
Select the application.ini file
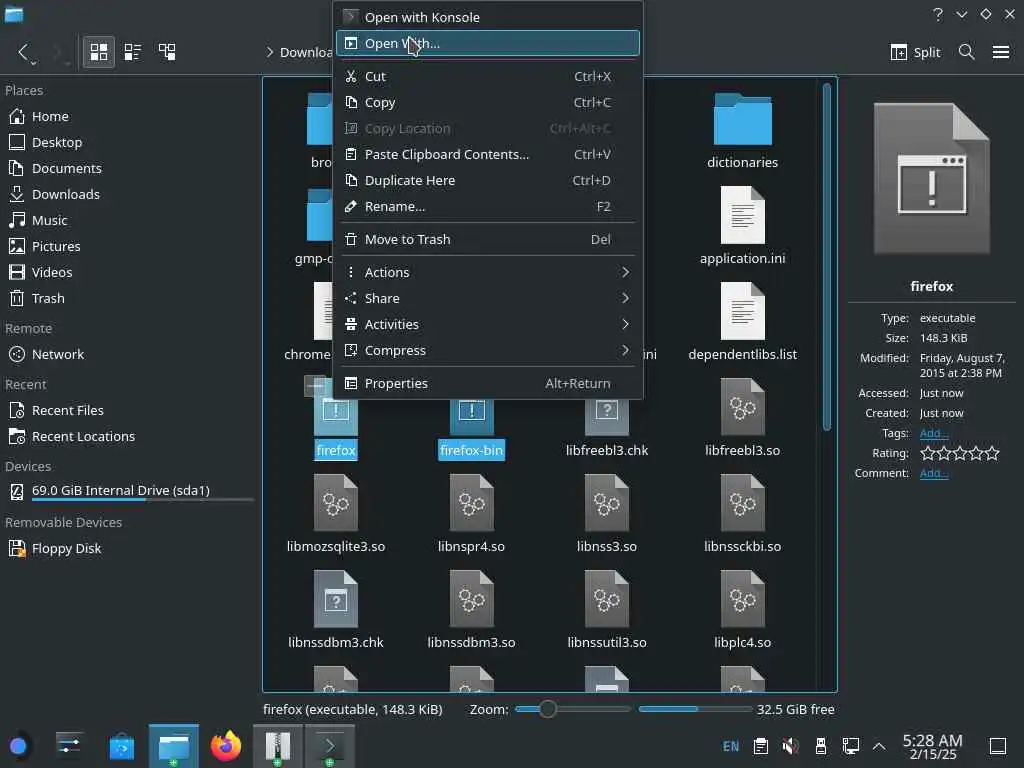tap(743, 226)
